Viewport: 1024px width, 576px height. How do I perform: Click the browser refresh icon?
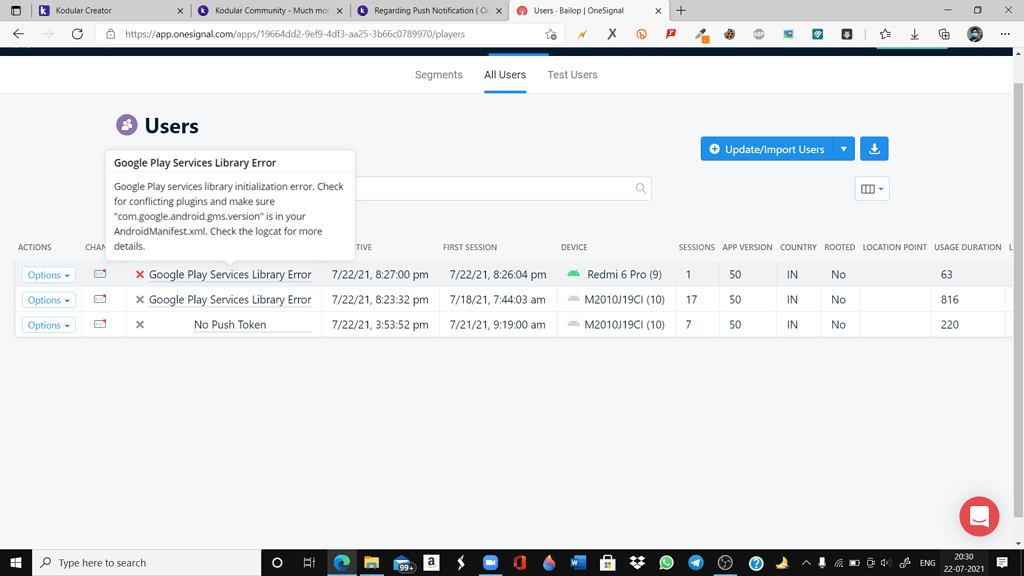click(77, 34)
